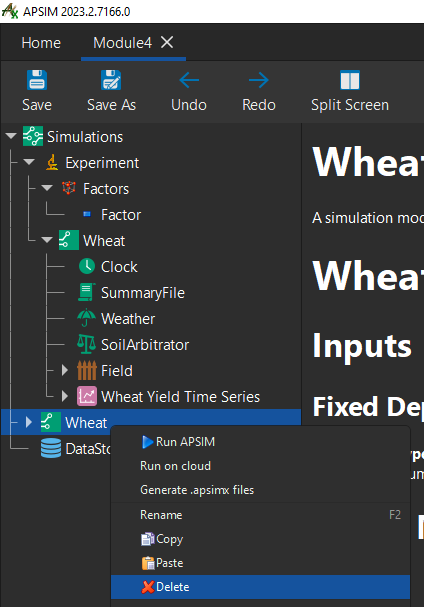Click the Save button label

pyautogui.click(x=37, y=105)
